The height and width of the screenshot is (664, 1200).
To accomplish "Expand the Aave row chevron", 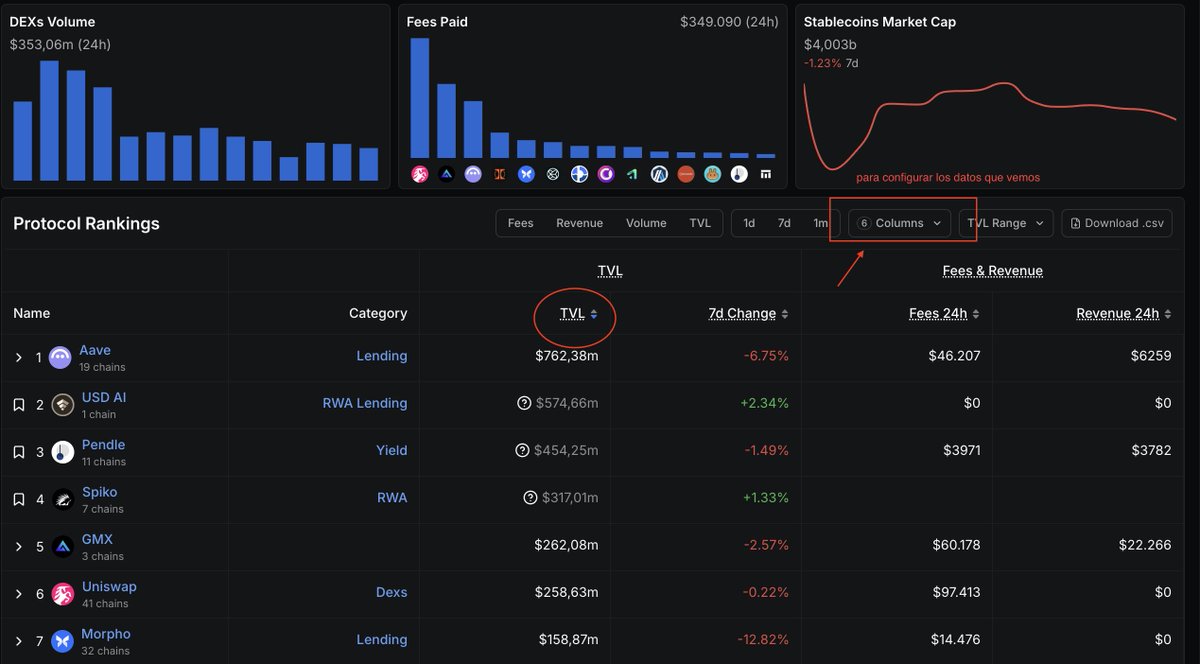I will click(18, 357).
